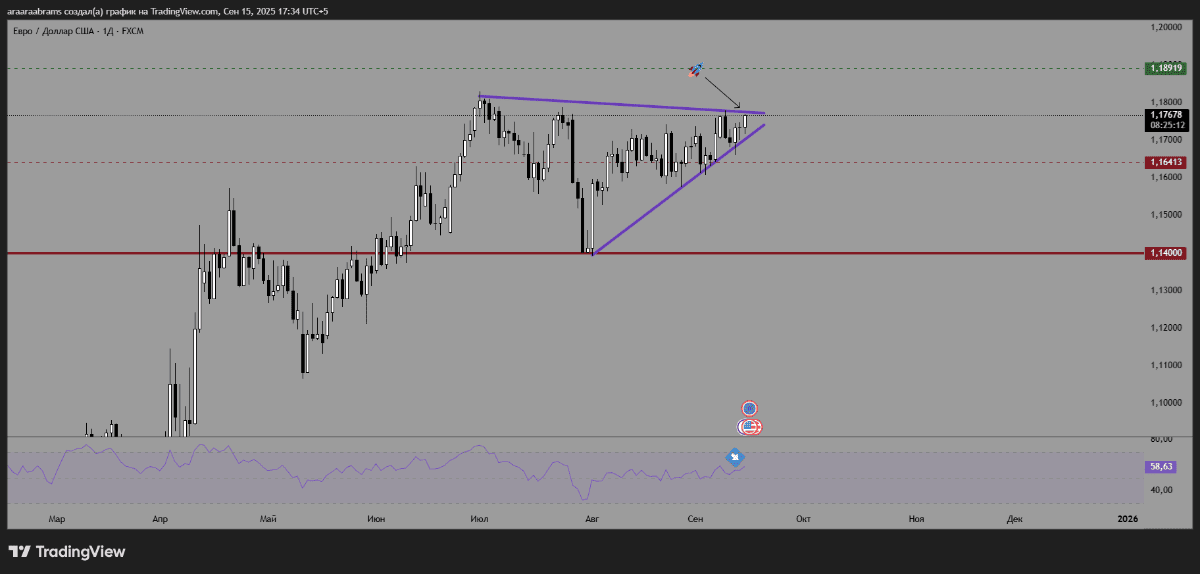
Task: Click the blue arrow marker on RSI
Action: click(x=735, y=458)
